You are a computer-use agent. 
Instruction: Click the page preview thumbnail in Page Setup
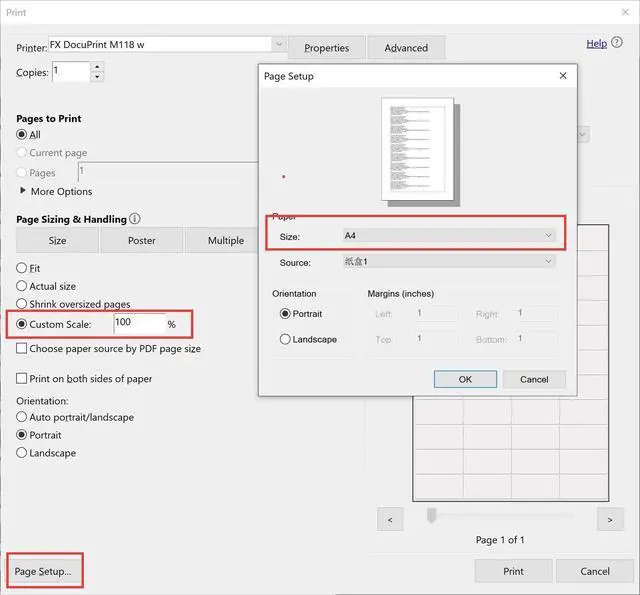coord(420,151)
